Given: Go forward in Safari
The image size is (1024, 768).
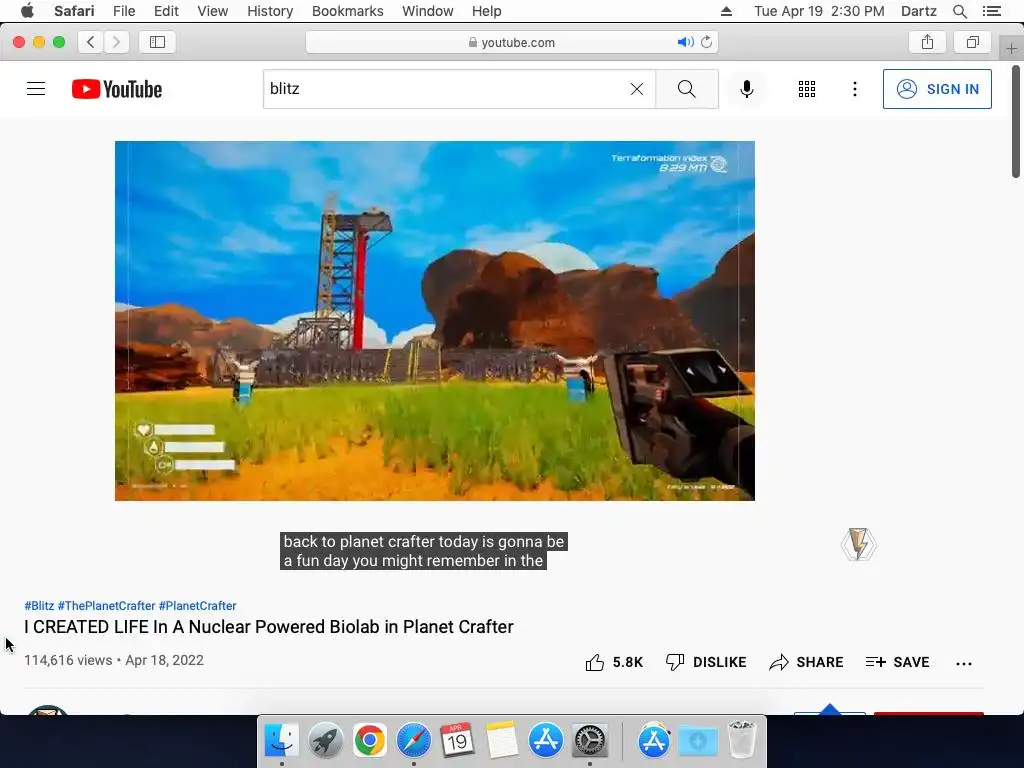Looking at the screenshot, I should [x=116, y=42].
